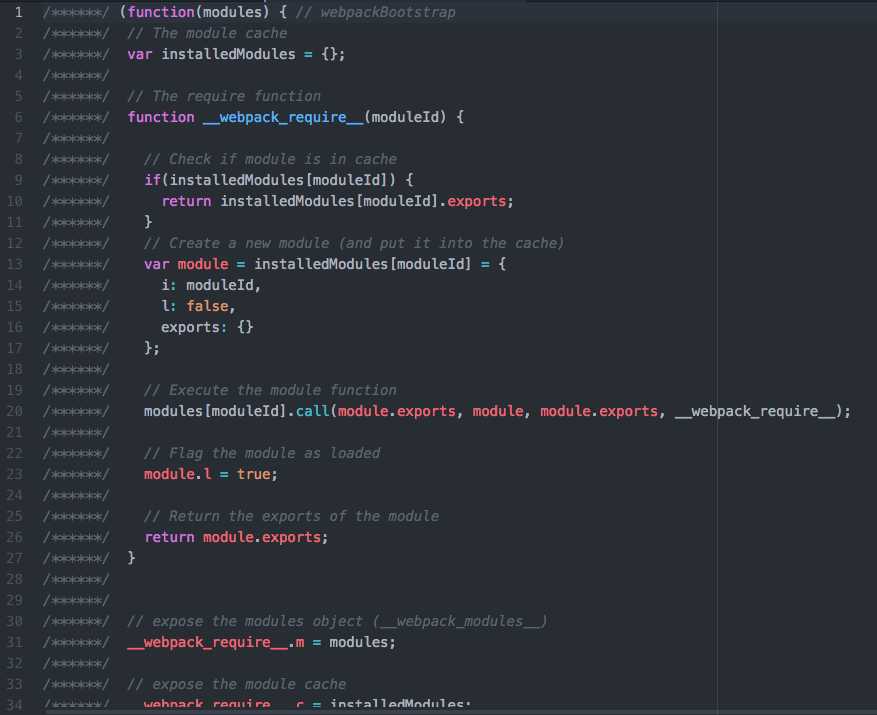Click 'false' value on line 15
Image resolution: width=877 pixels, height=715 pixels.
(x=207, y=306)
